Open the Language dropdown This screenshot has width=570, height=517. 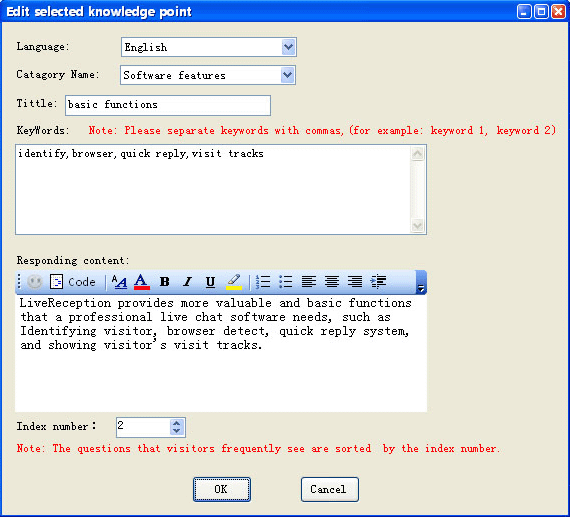click(289, 47)
